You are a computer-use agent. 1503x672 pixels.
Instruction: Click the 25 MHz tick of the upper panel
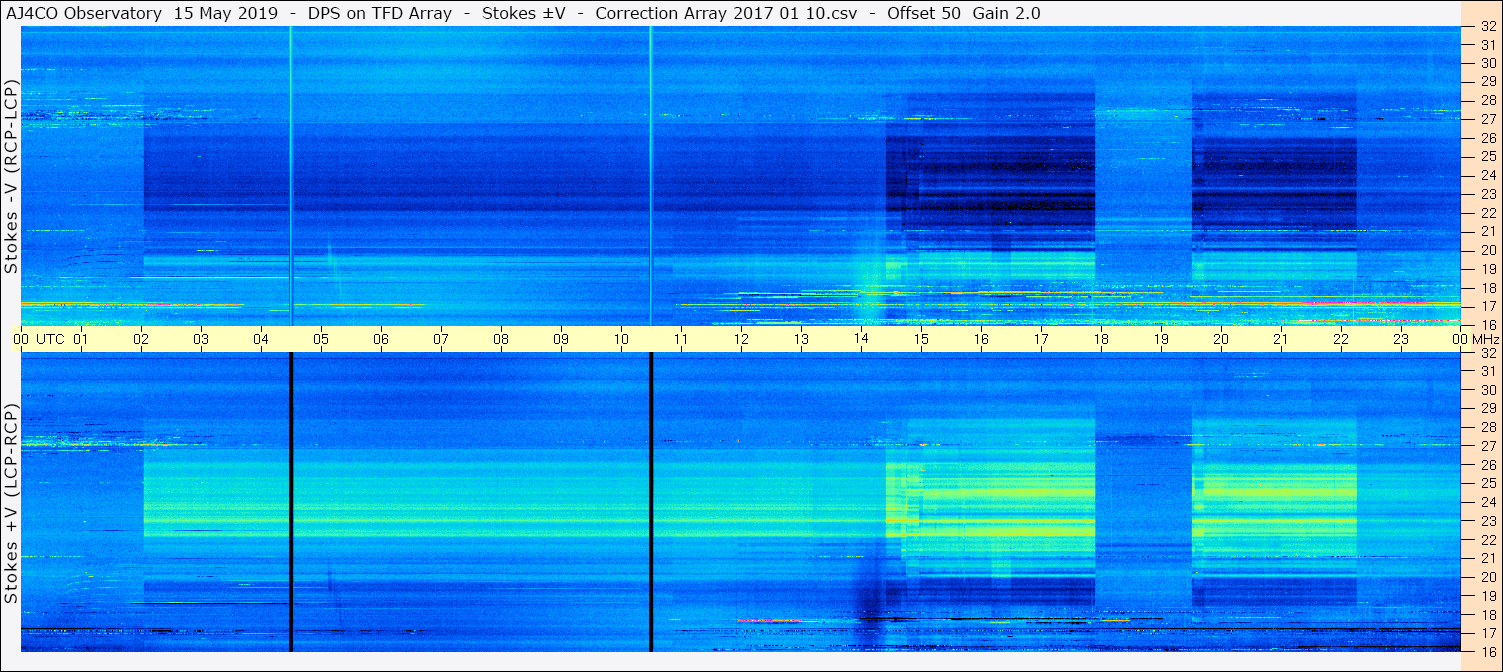[x=1487, y=156]
